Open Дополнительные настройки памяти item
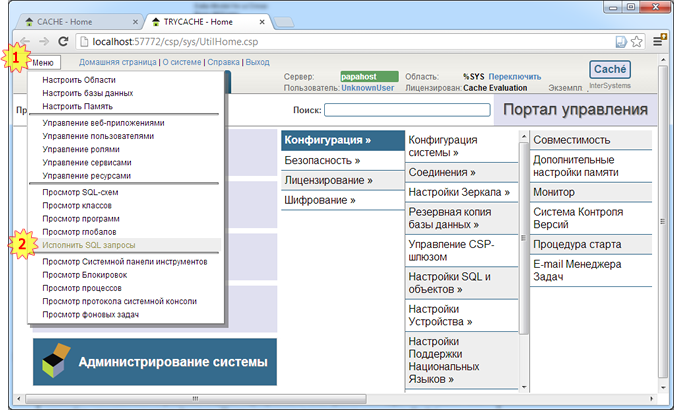This screenshot has width=674, height=410. tap(591, 166)
